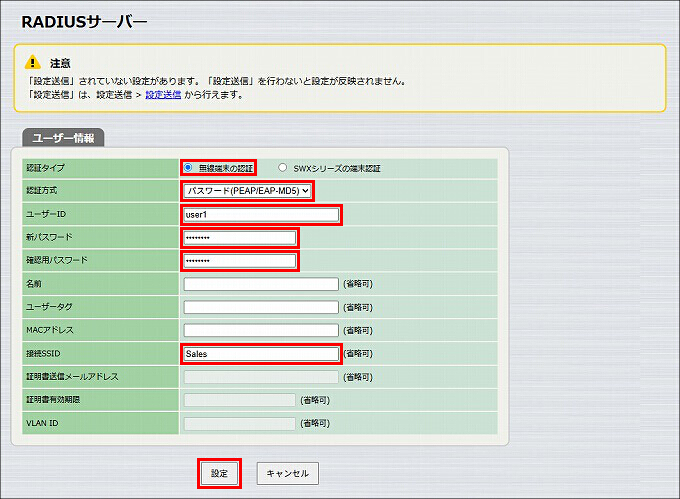Image resolution: width=680 pixels, height=499 pixels.
Task: Click the 新パスワード field
Action: (239, 238)
